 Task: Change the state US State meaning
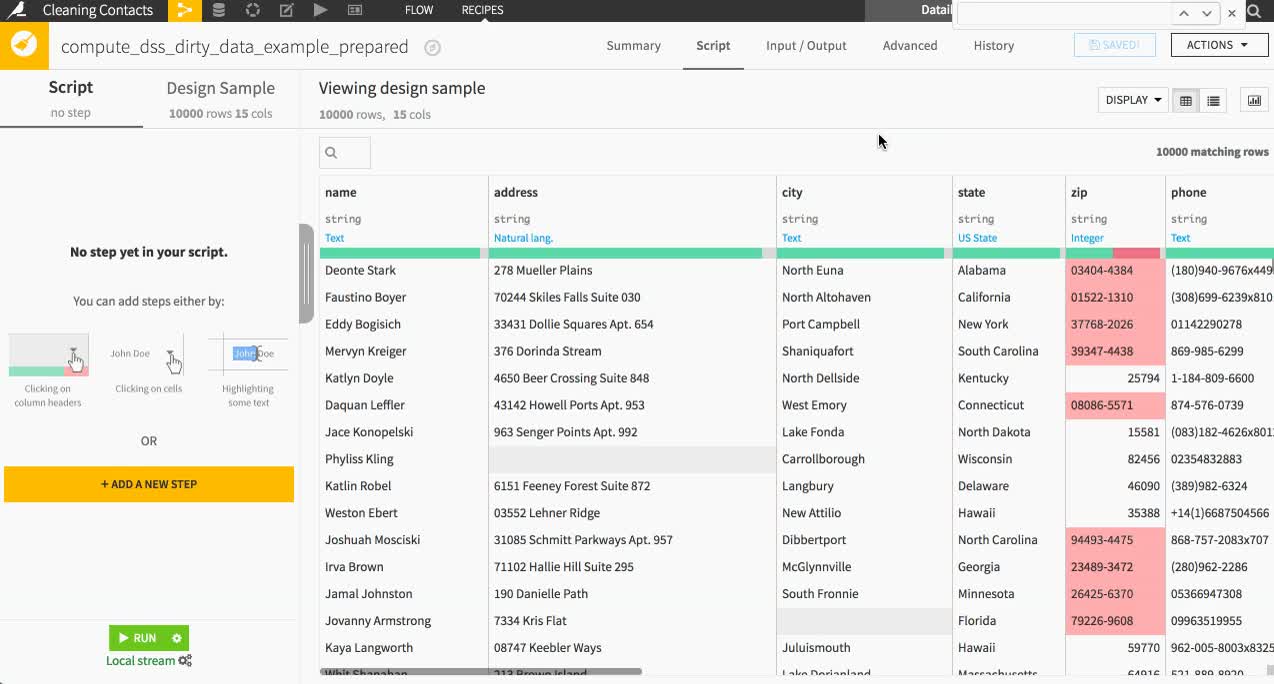[977, 238]
